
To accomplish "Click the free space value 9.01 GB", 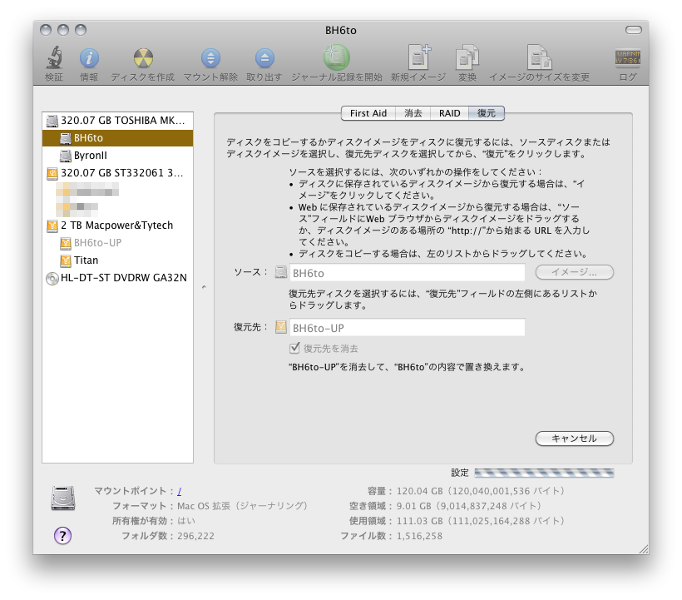I will pyautogui.click(x=469, y=506).
